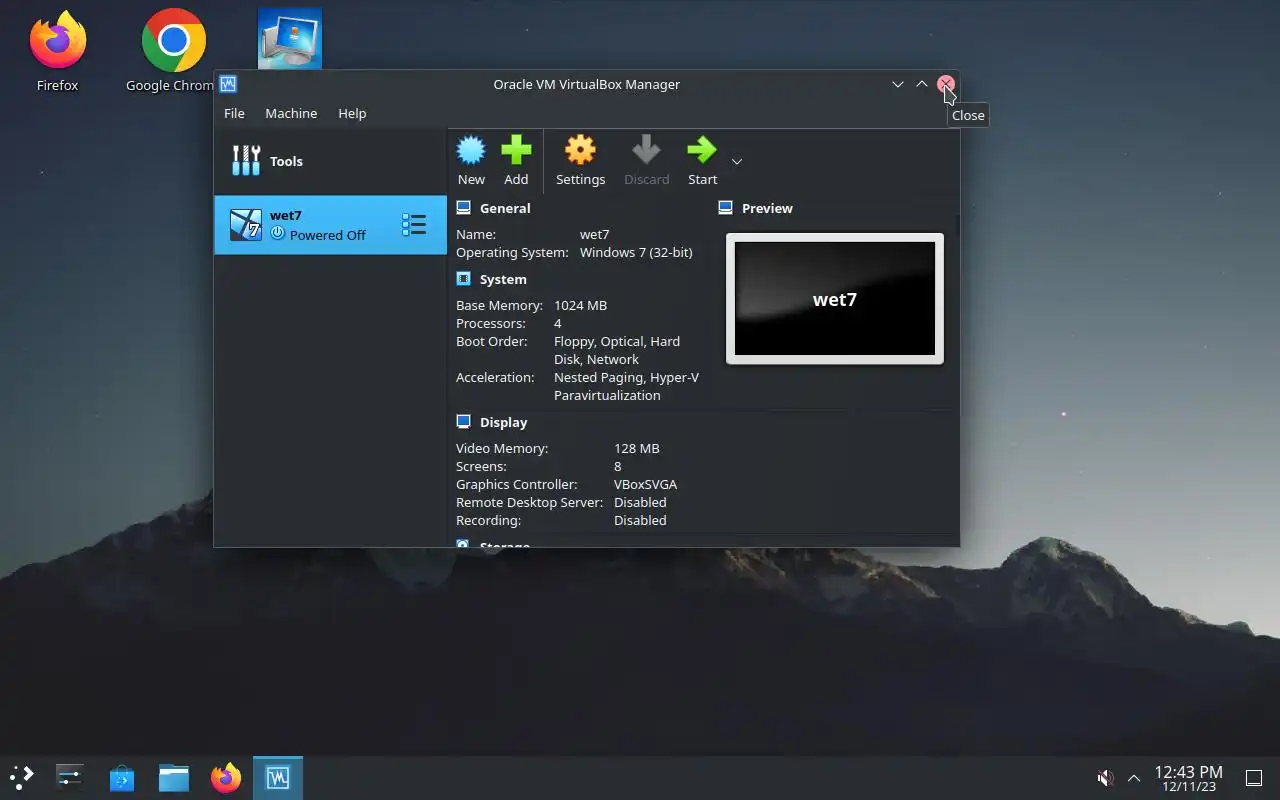Open the File menu
Viewport: 1280px width, 800px height.
[x=234, y=113]
